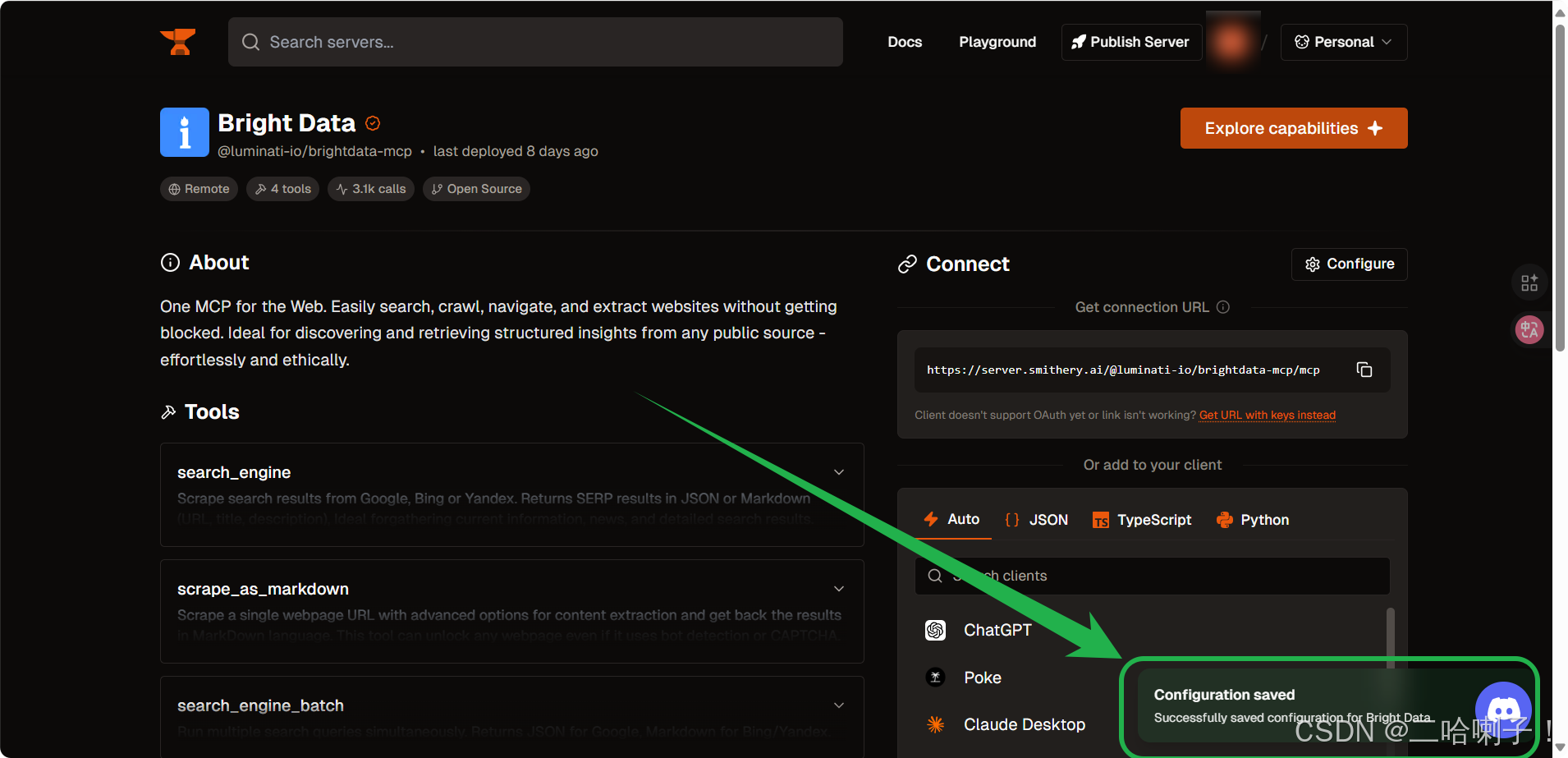This screenshot has height=758, width=1568.
Task: Click the Bright Data server logo
Action: [x=185, y=132]
